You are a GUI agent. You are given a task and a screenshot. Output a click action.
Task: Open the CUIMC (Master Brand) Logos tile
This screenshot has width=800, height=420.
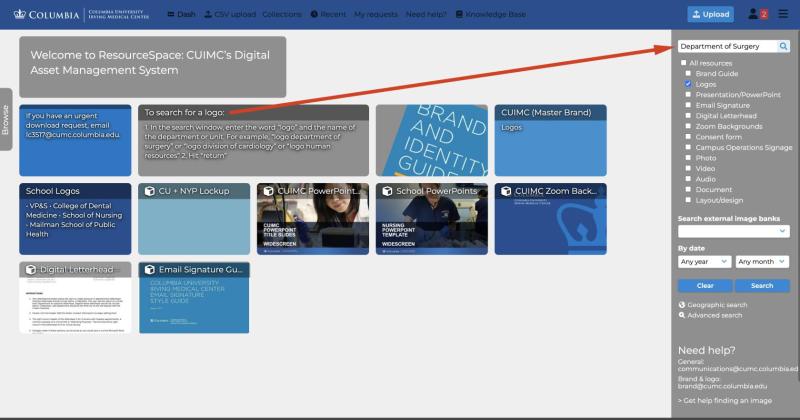(x=551, y=140)
